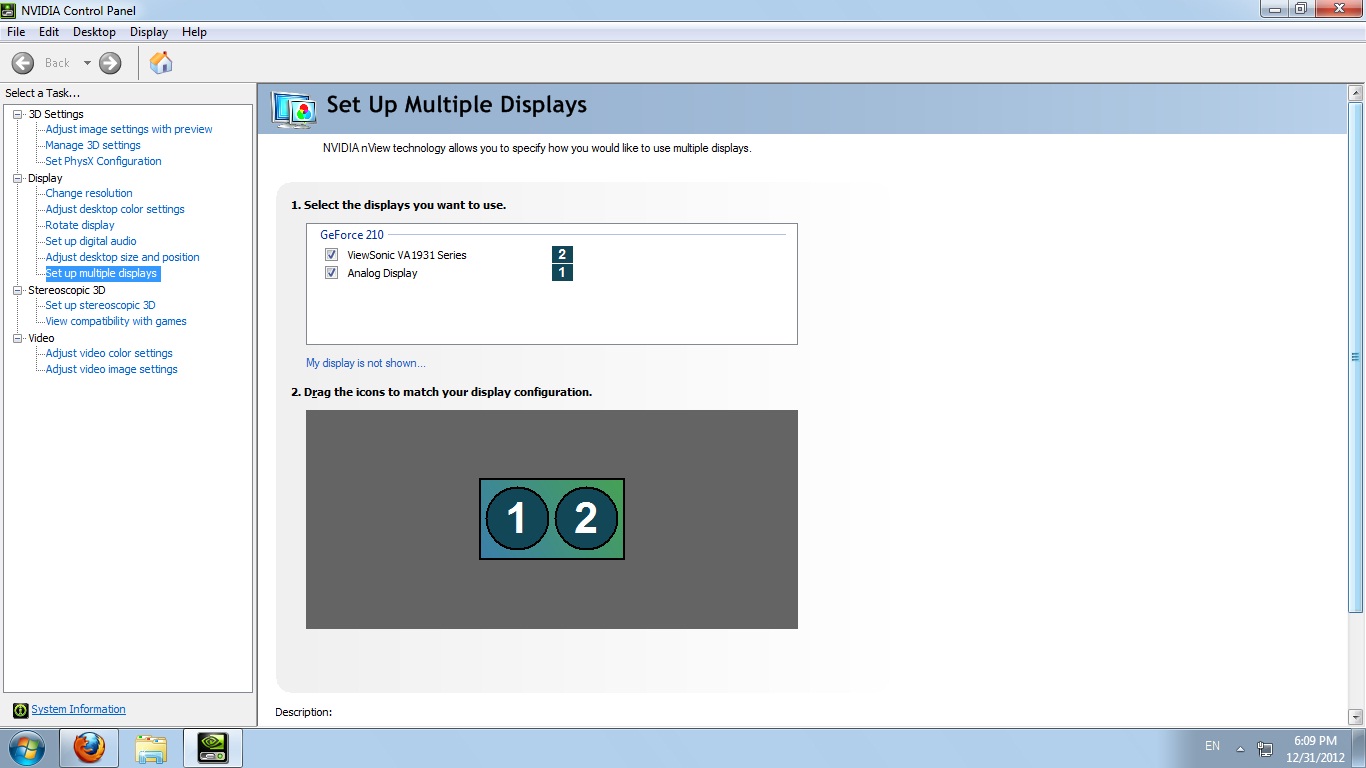The image size is (1366, 768).
Task: Click the scrollbar up arrow
Action: [1356, 93]
